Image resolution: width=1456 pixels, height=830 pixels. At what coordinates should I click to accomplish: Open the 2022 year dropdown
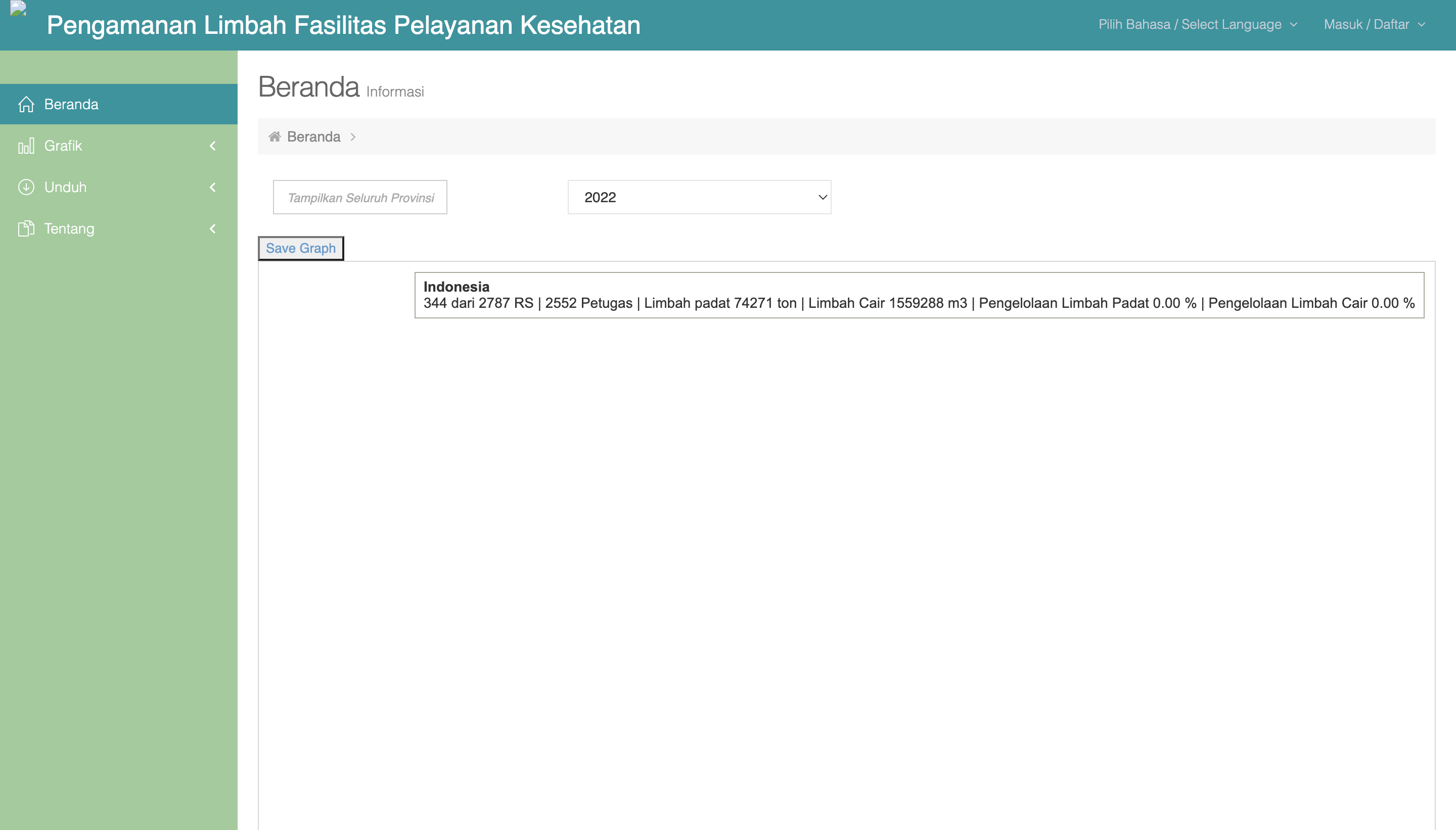click(x=700, y=197)
